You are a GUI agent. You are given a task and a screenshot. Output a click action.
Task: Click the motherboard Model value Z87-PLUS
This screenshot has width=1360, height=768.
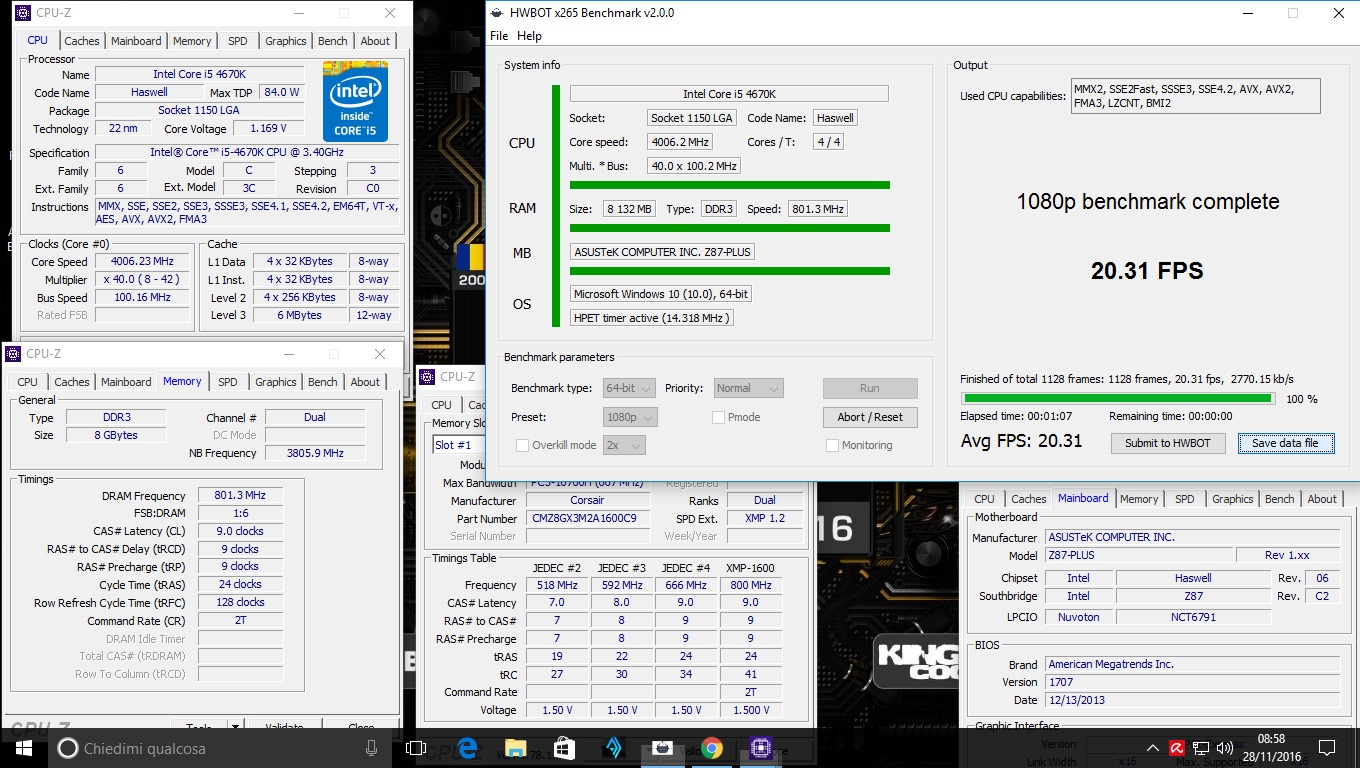coord(1139,555)
